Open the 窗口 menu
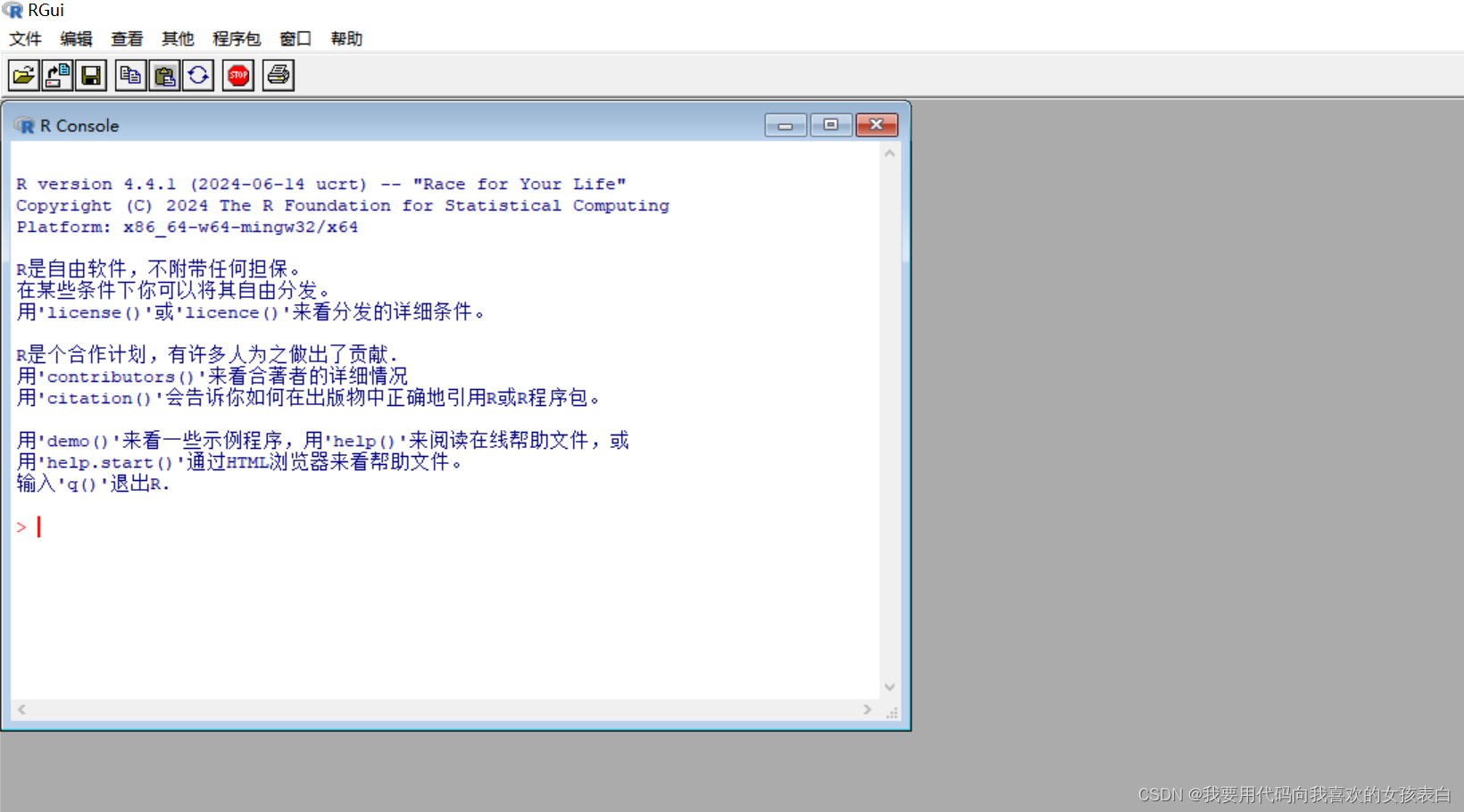 coord(295,38)
